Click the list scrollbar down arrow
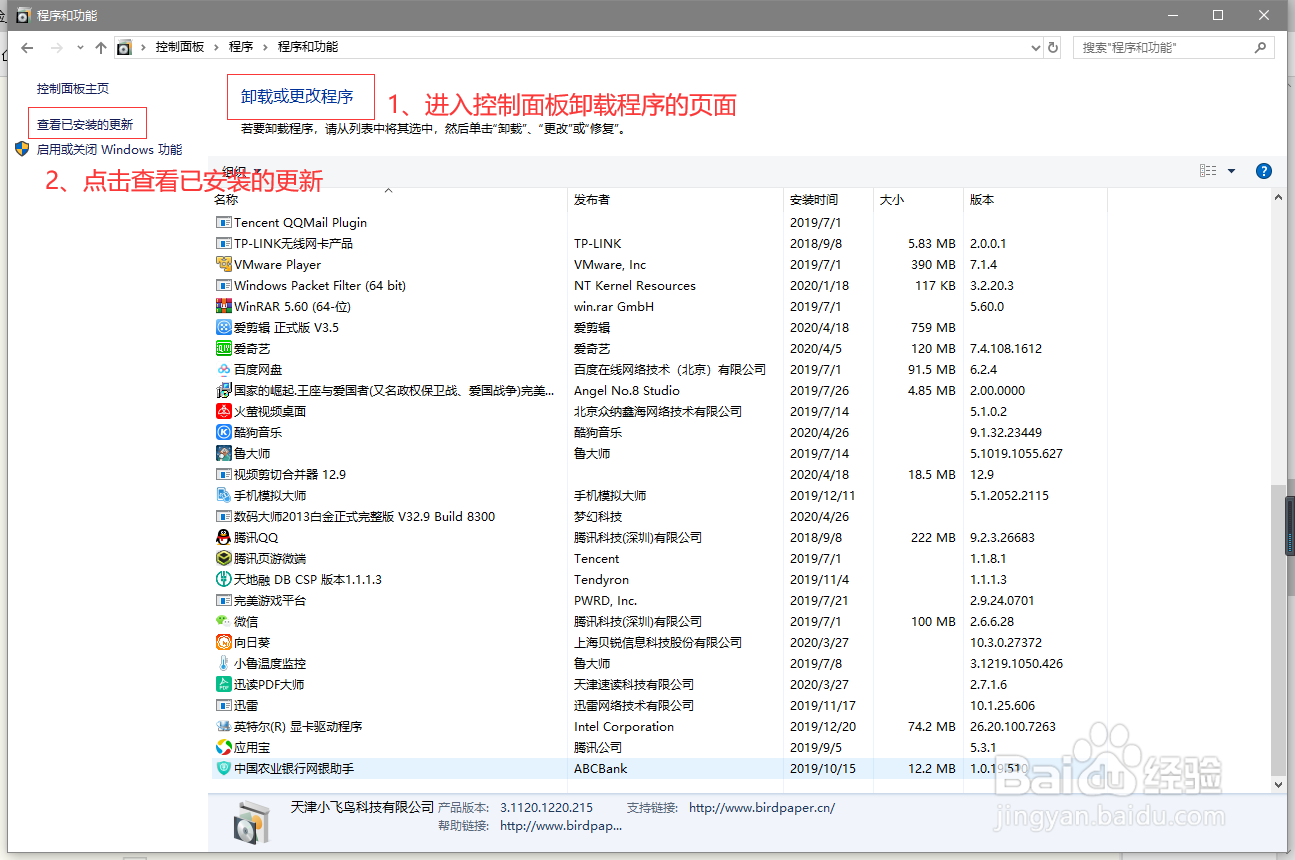Screen dimensions: 1295x860 1277,786
